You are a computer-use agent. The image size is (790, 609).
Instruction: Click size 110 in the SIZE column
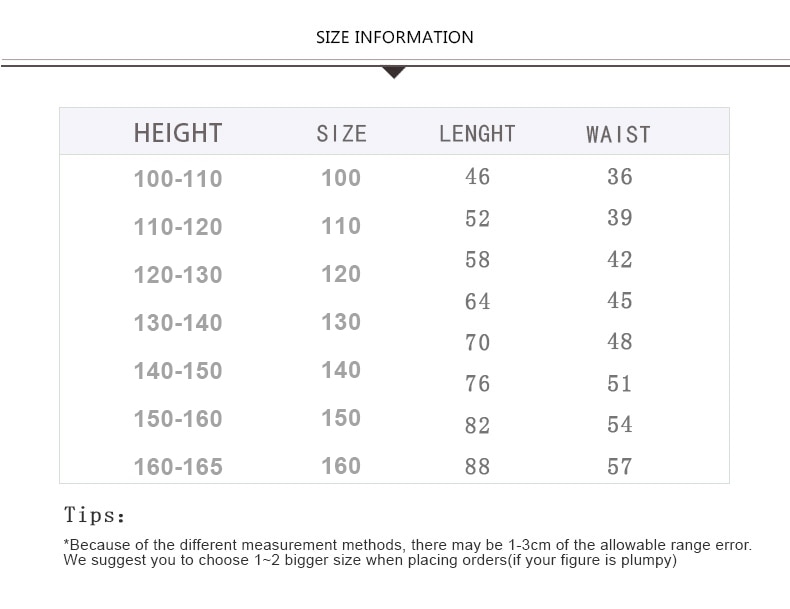(x=341, y=226)
